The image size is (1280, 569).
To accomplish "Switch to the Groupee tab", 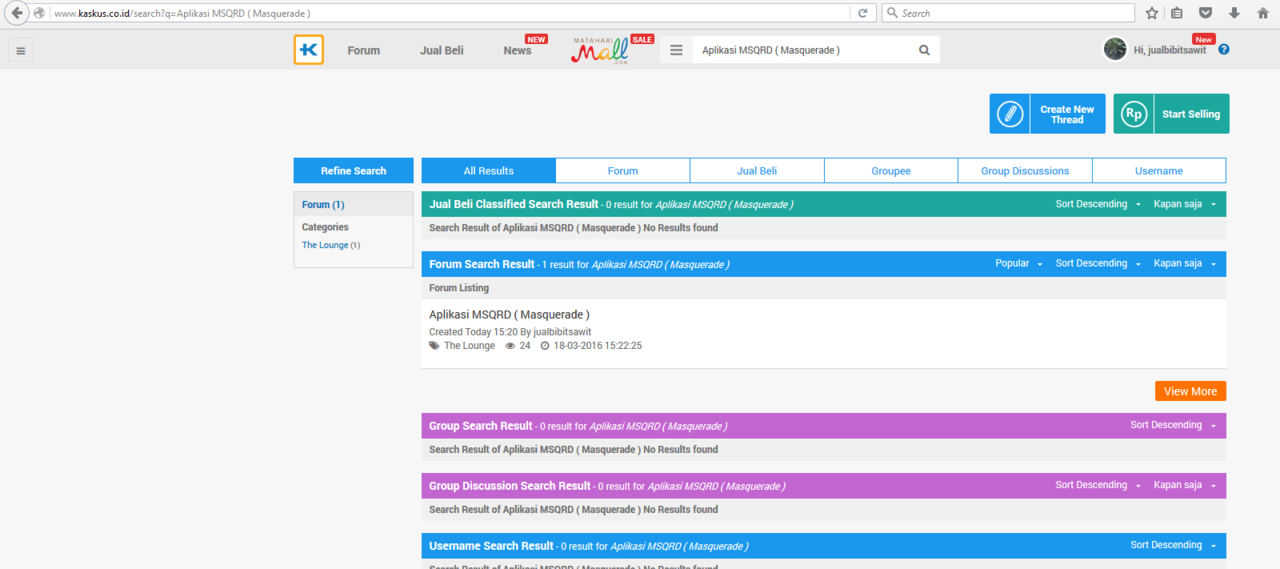I will pos(891,171).
